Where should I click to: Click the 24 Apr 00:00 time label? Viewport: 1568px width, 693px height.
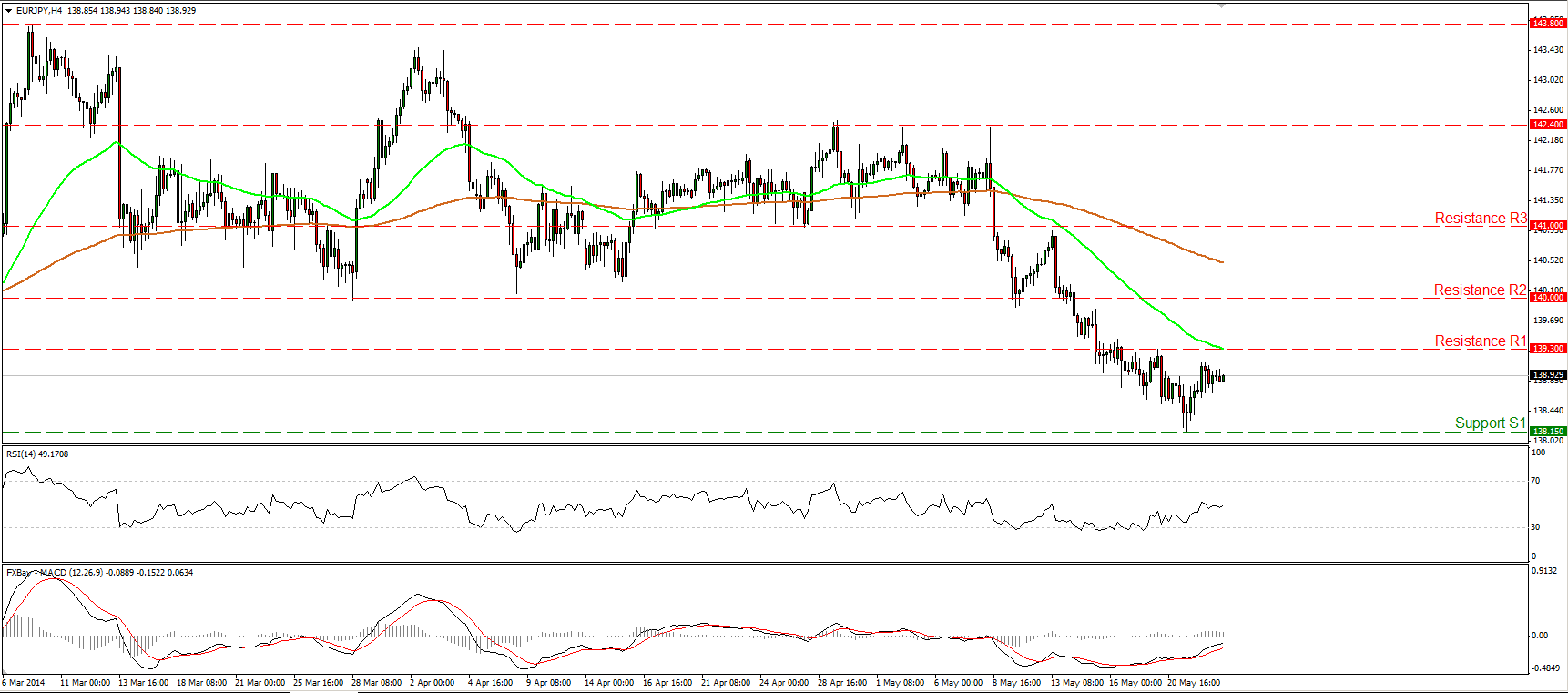click(785, 682)
